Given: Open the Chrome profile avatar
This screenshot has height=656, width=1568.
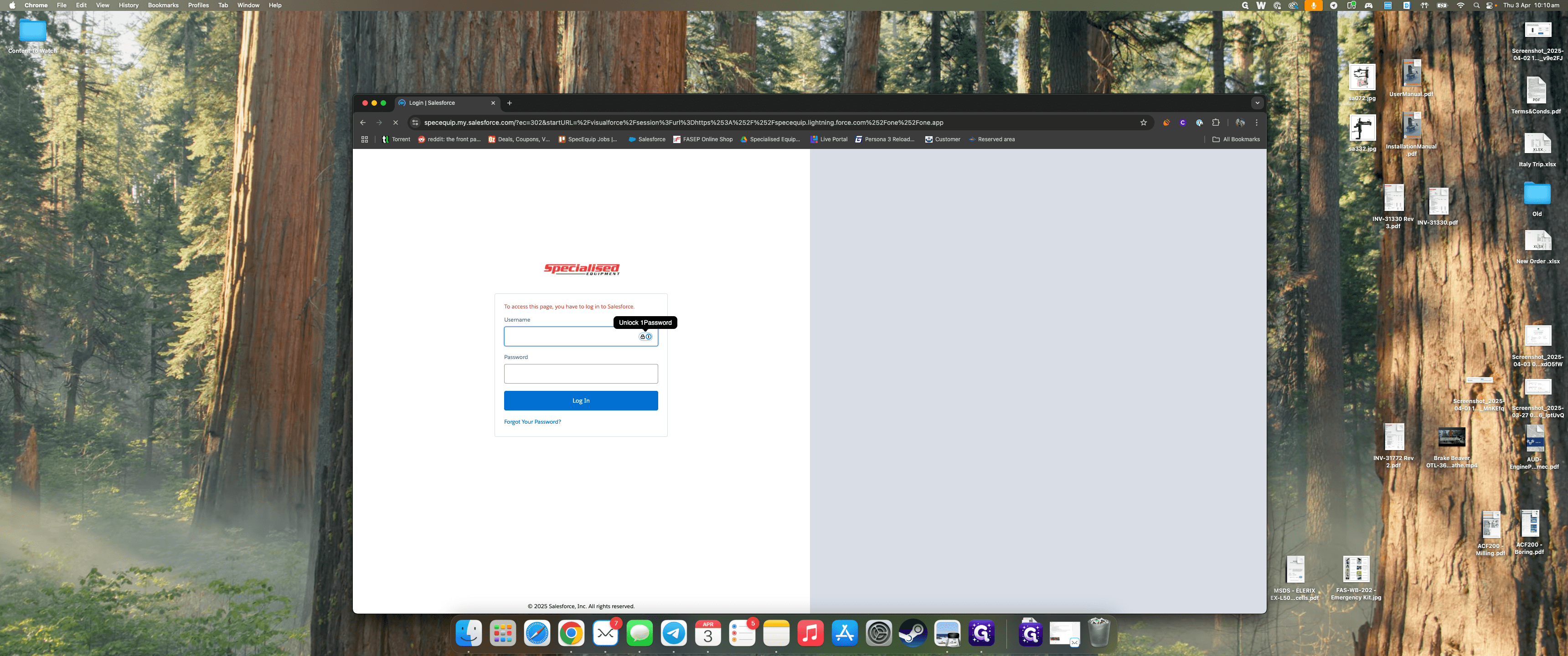Looking at the screenshot, I should (x=1240, y=122).
